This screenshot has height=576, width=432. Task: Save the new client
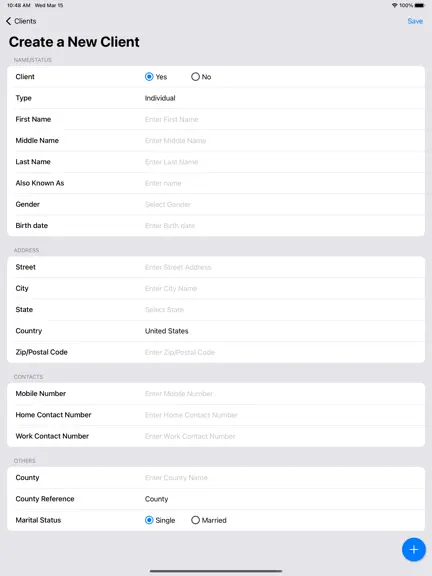coord(415,21)
